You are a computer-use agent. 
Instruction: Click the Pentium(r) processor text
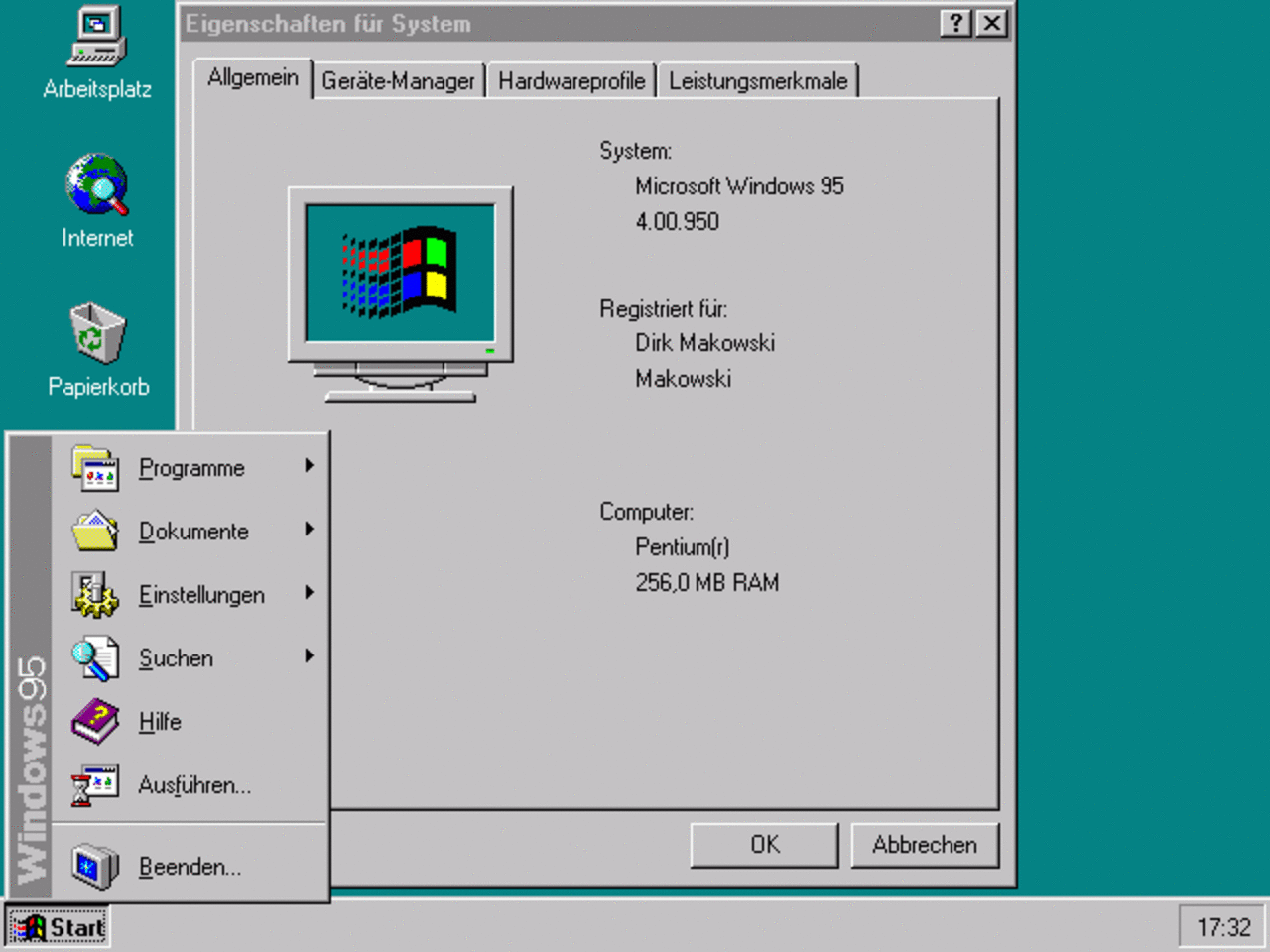coord(683,547)
